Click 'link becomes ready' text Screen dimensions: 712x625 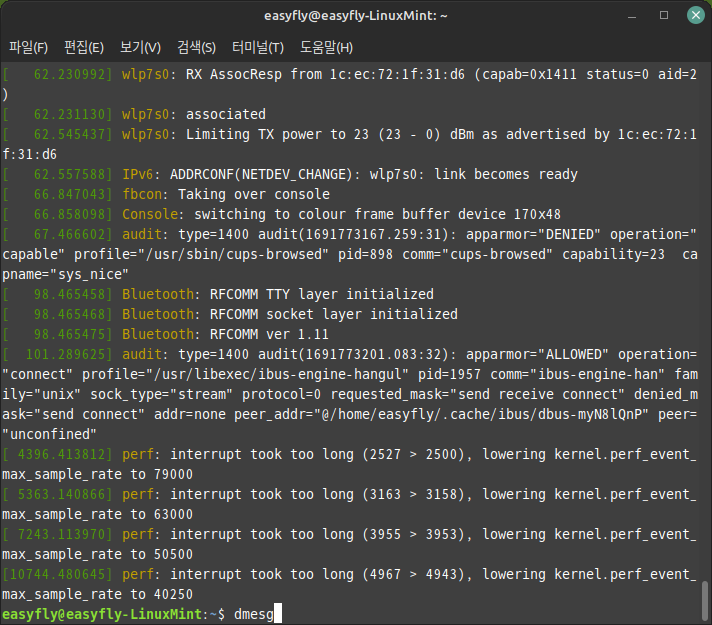pos(506,174)
